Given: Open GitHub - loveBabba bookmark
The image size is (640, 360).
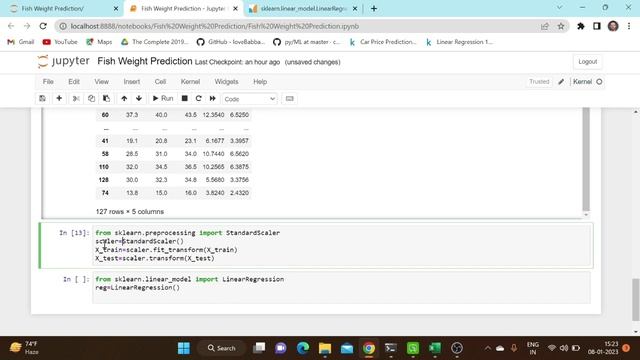Looking at the screenshot, I should pos(231,42).
